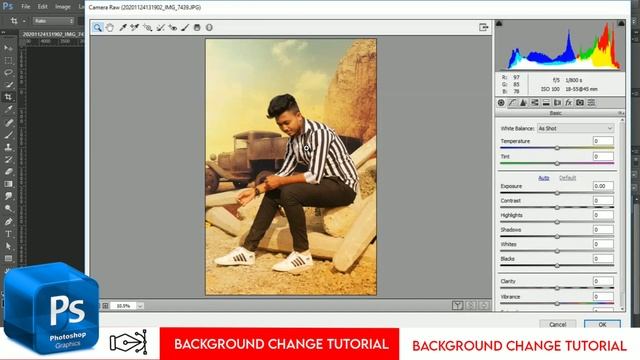Activate the Adjustment Brush tool
Viewport: 640px width, 360px height.
(x=185, y=27)
